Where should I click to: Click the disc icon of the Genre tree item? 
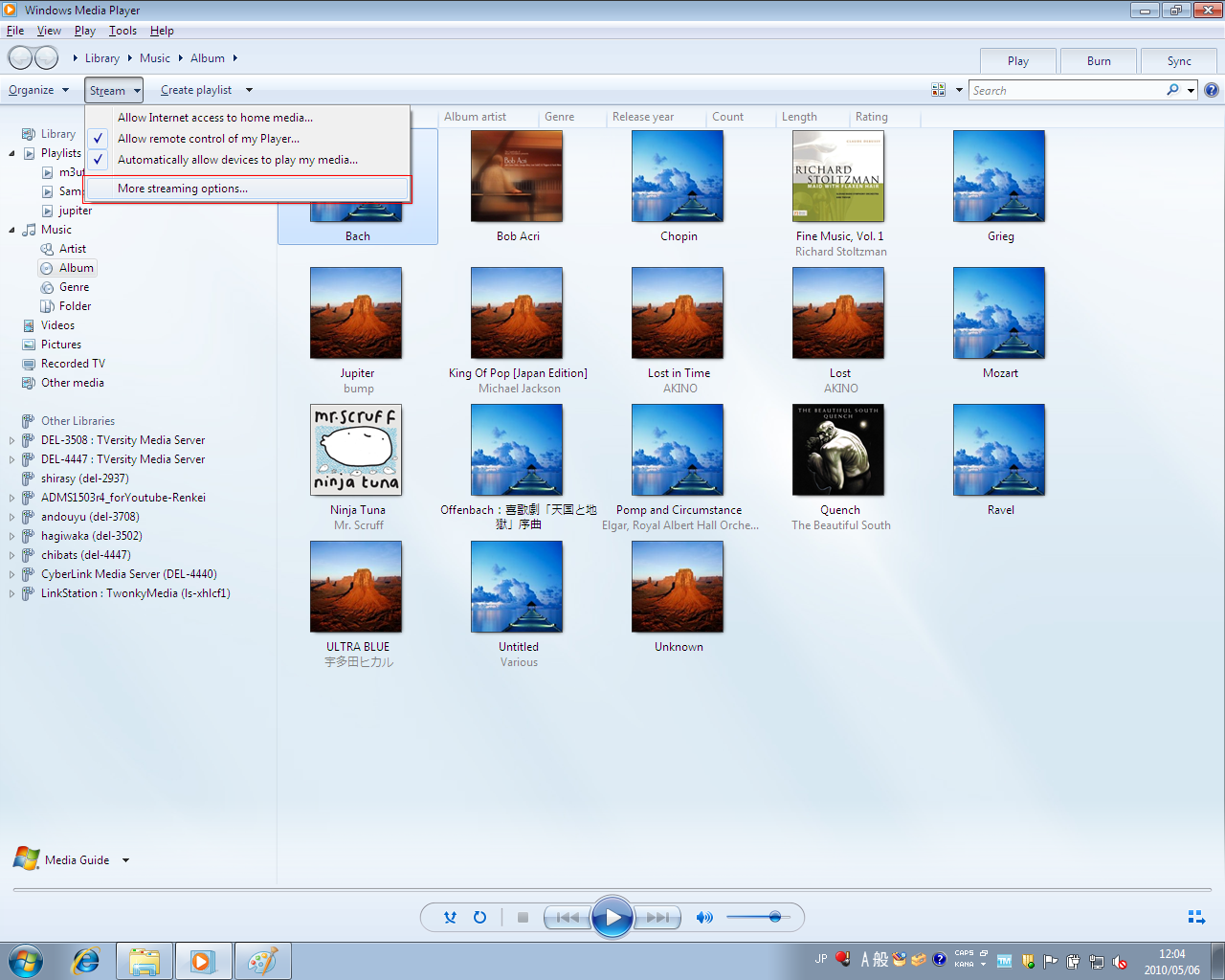pos(47,287)
